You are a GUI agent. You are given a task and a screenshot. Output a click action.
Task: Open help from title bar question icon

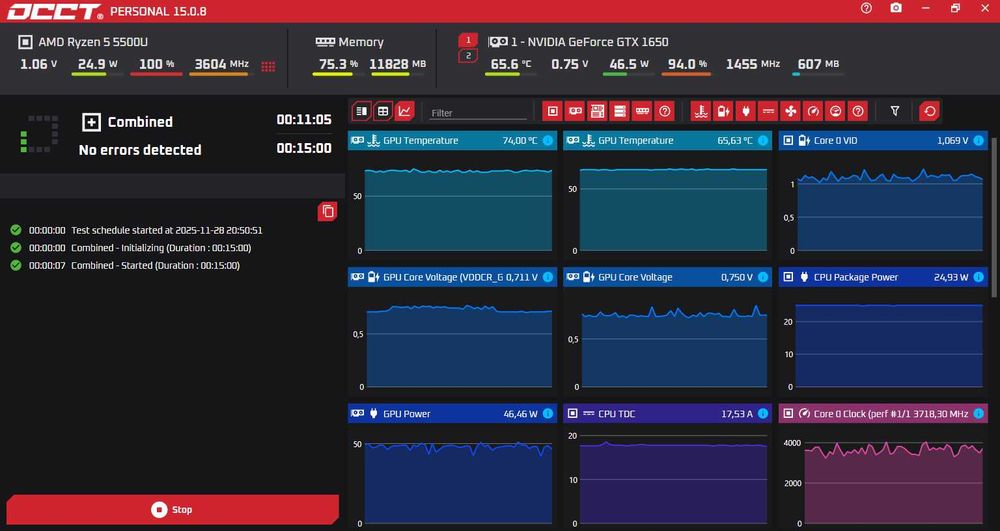866,8
